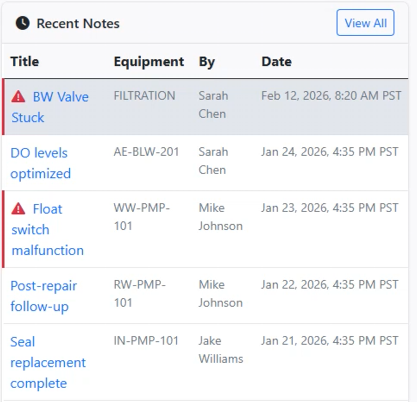Click the warning icon beside Float switch
This screenshot has width=417, height=402.
tap(18, 209)
